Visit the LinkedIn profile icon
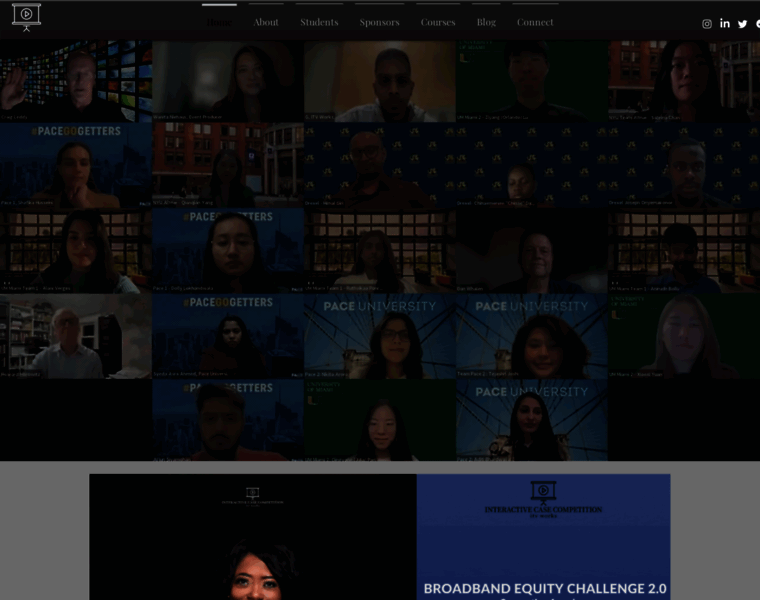Image resolution: width=760 pixels, height=600 pixels. 725,23
